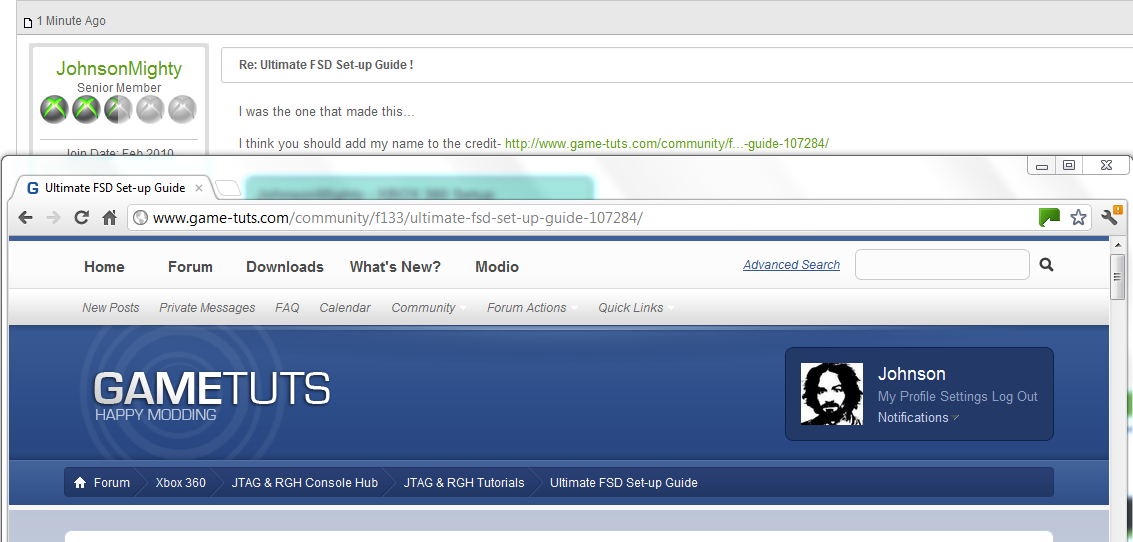Close the Ultimate FSD Set-up Guide tab
Image resolution: width=1133 pixels, height=542 pixels.
point(199,188)
